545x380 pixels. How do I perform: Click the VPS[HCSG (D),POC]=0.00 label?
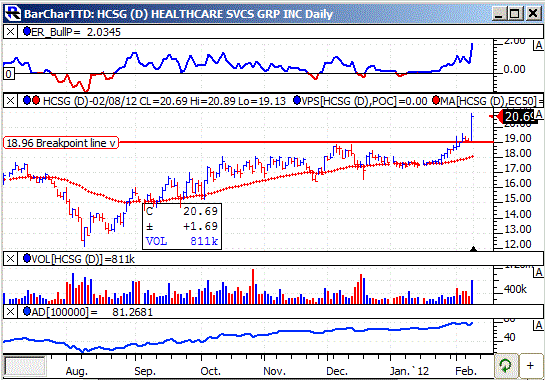364,101
